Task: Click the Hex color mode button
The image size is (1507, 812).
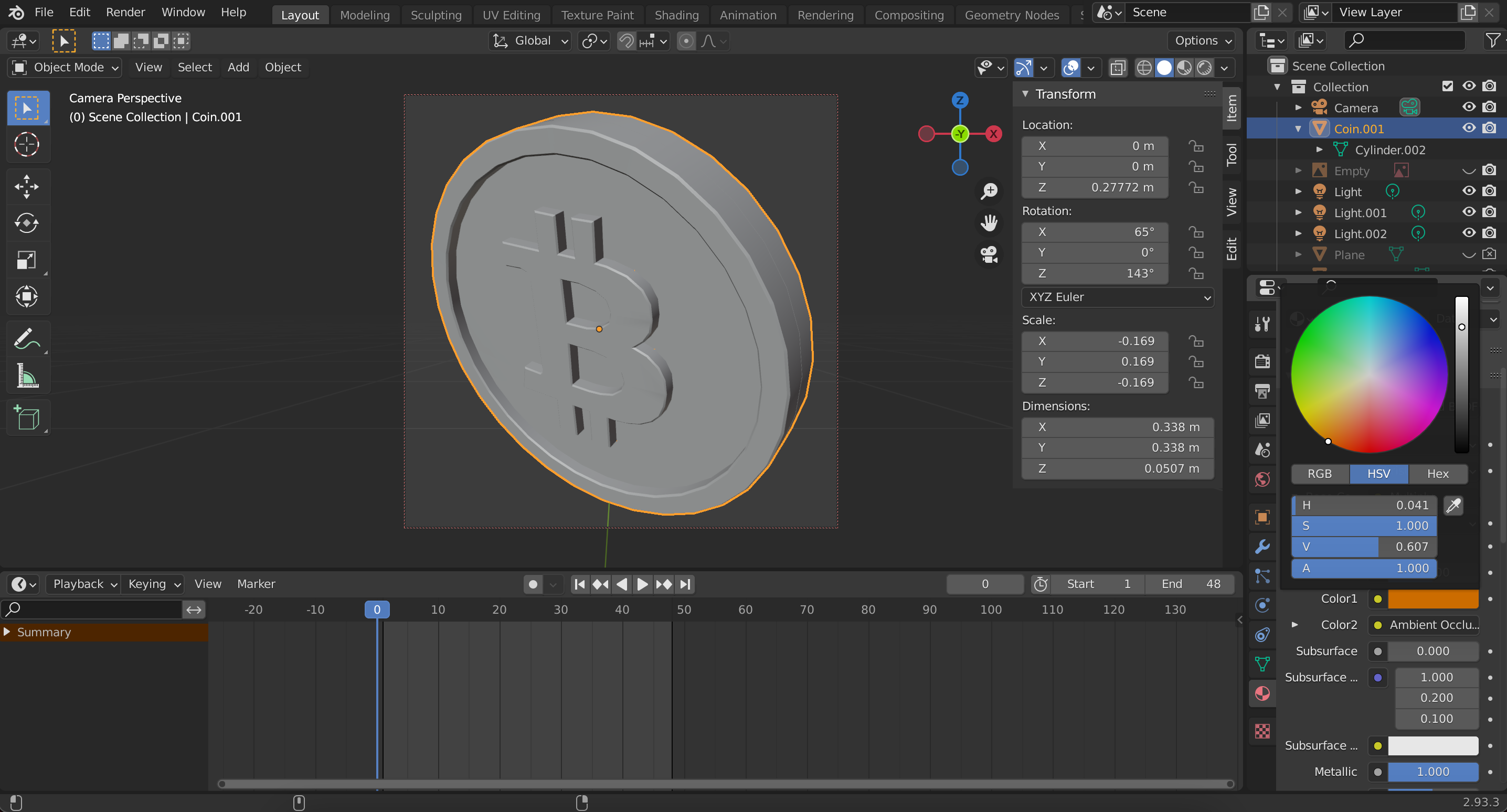Action: (1437, 474)
